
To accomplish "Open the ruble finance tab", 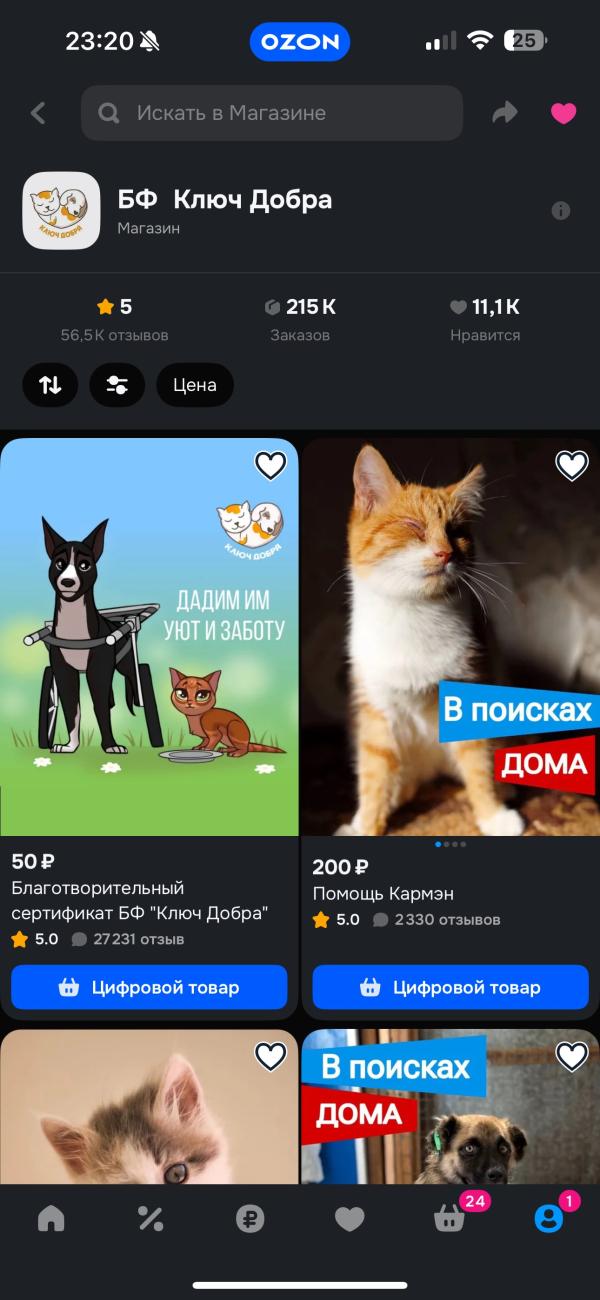I will click(250, 1218).
